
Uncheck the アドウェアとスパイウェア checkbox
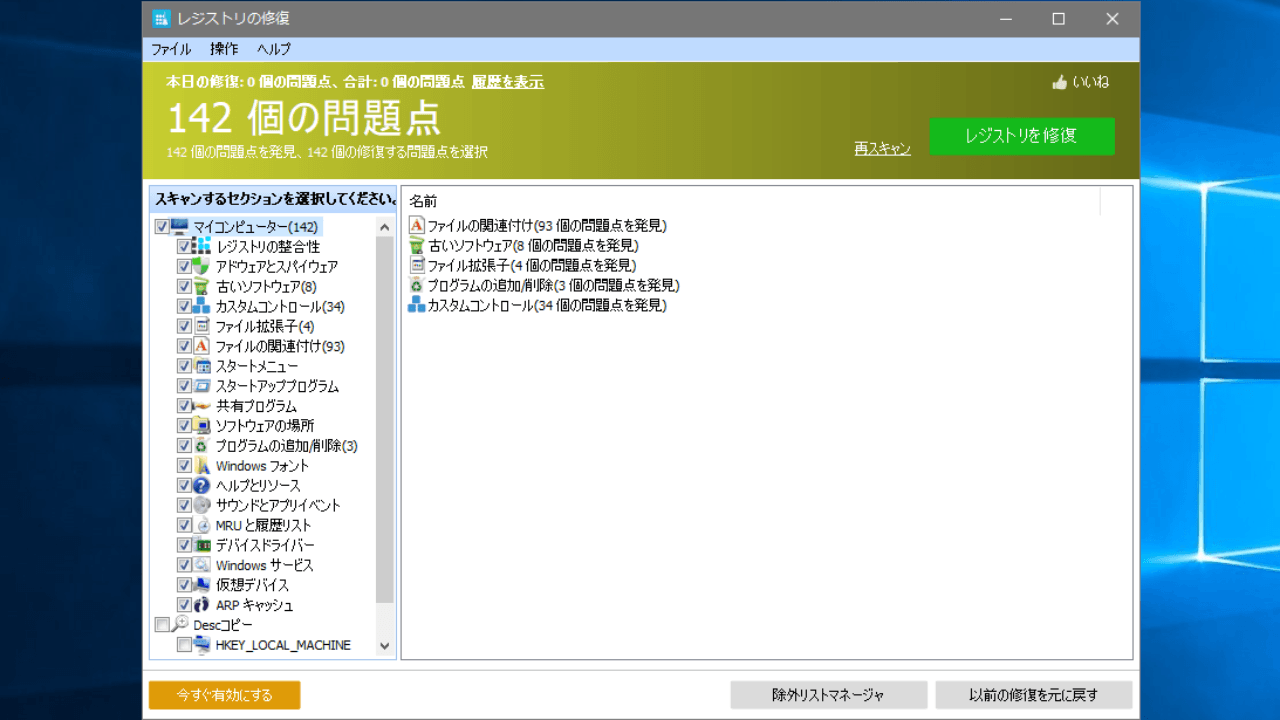pos(184,266)
